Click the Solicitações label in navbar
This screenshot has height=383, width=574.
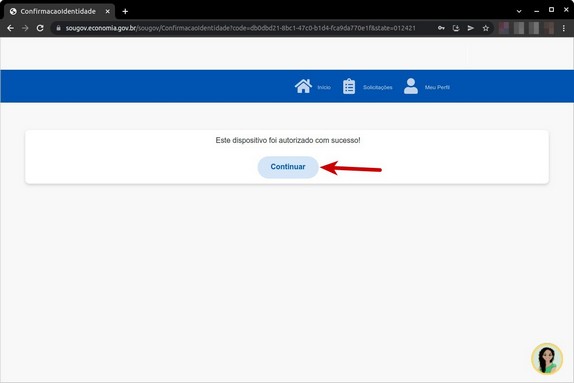(x=377, y=88)
